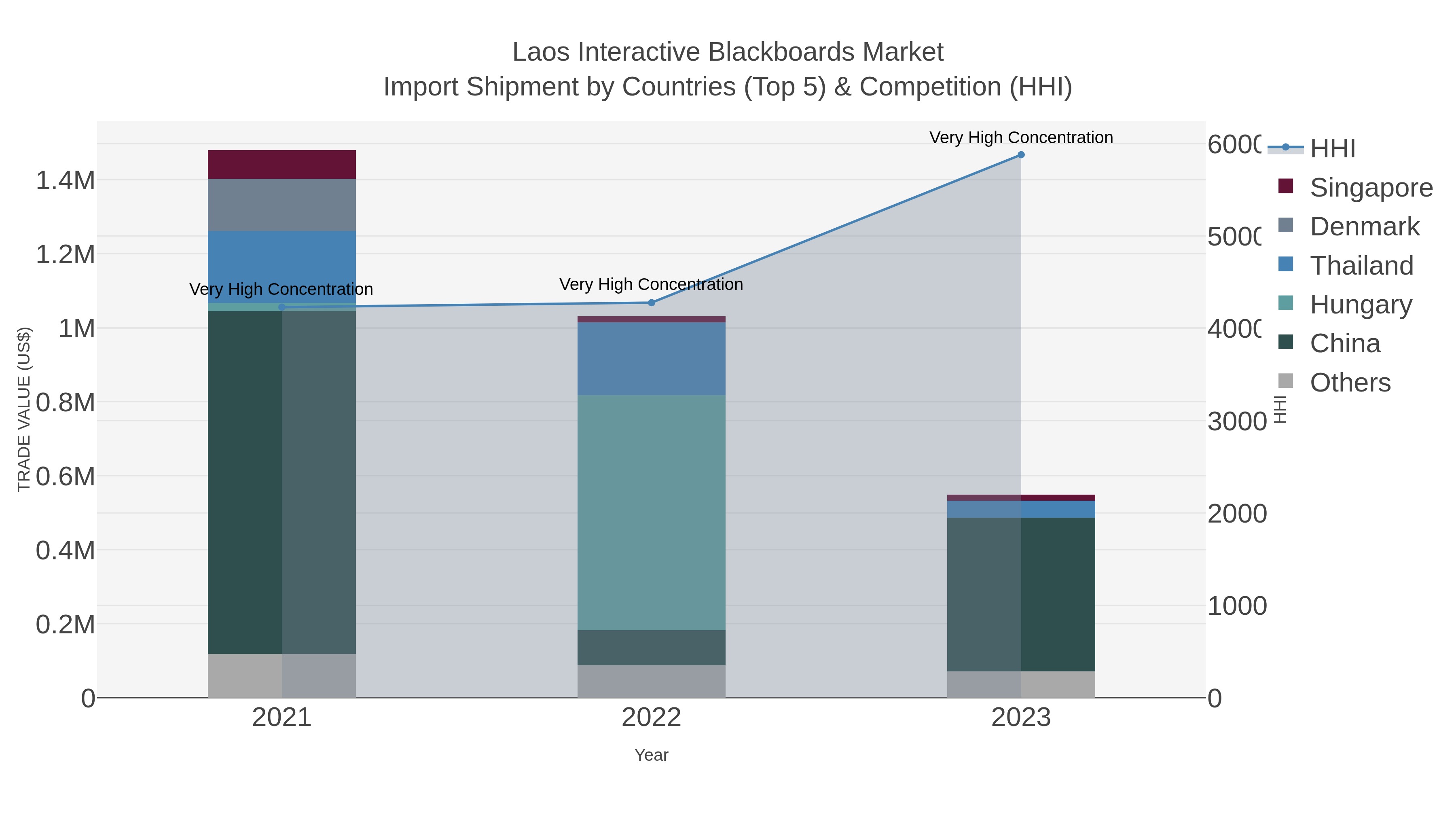Click the 'Laos Interactive Blackboards Market' title
This screenshot has width=1456, height=819.
728,52
